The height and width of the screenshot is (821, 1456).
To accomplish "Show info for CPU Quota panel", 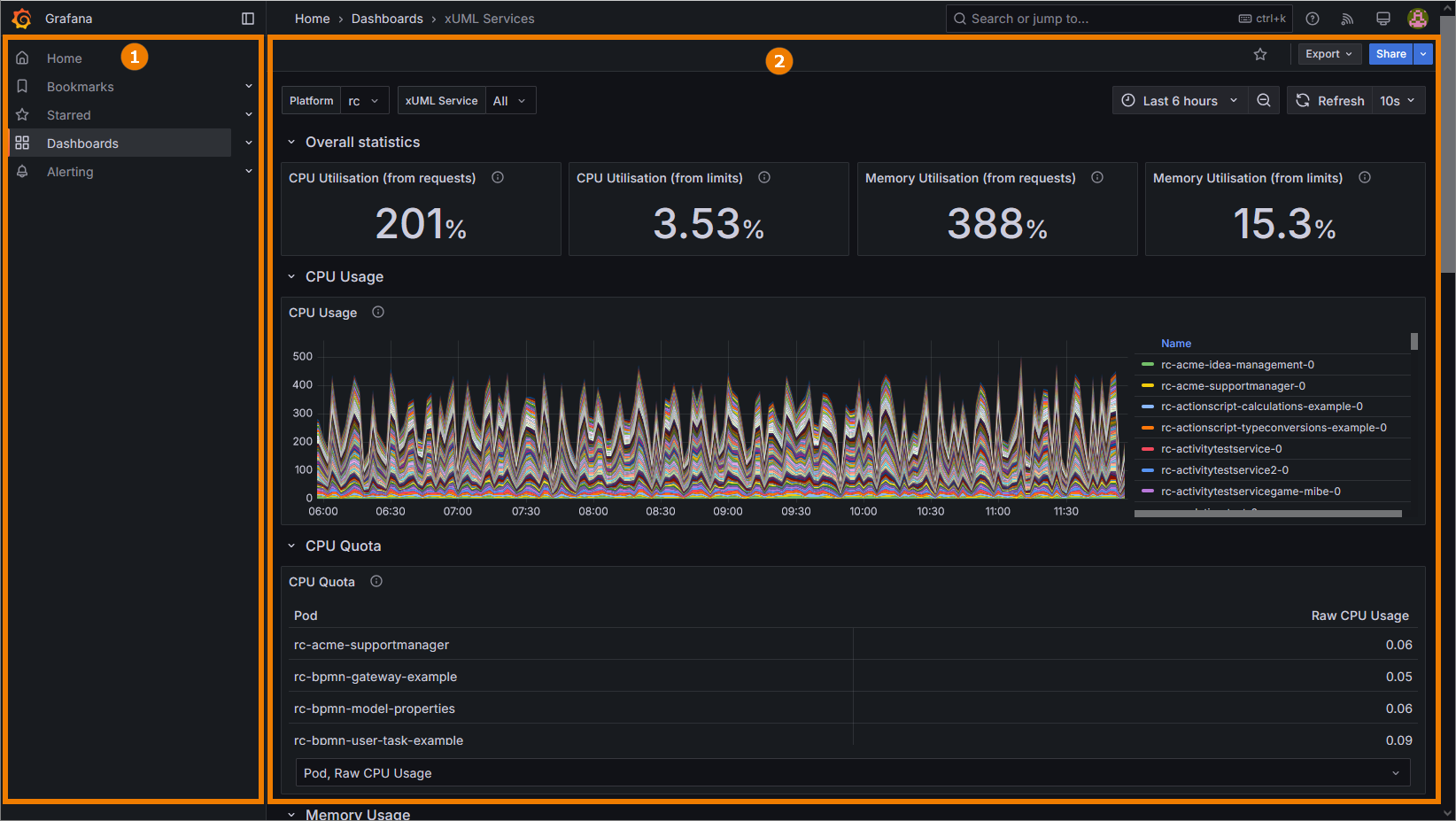I will [x=376, y=581].
